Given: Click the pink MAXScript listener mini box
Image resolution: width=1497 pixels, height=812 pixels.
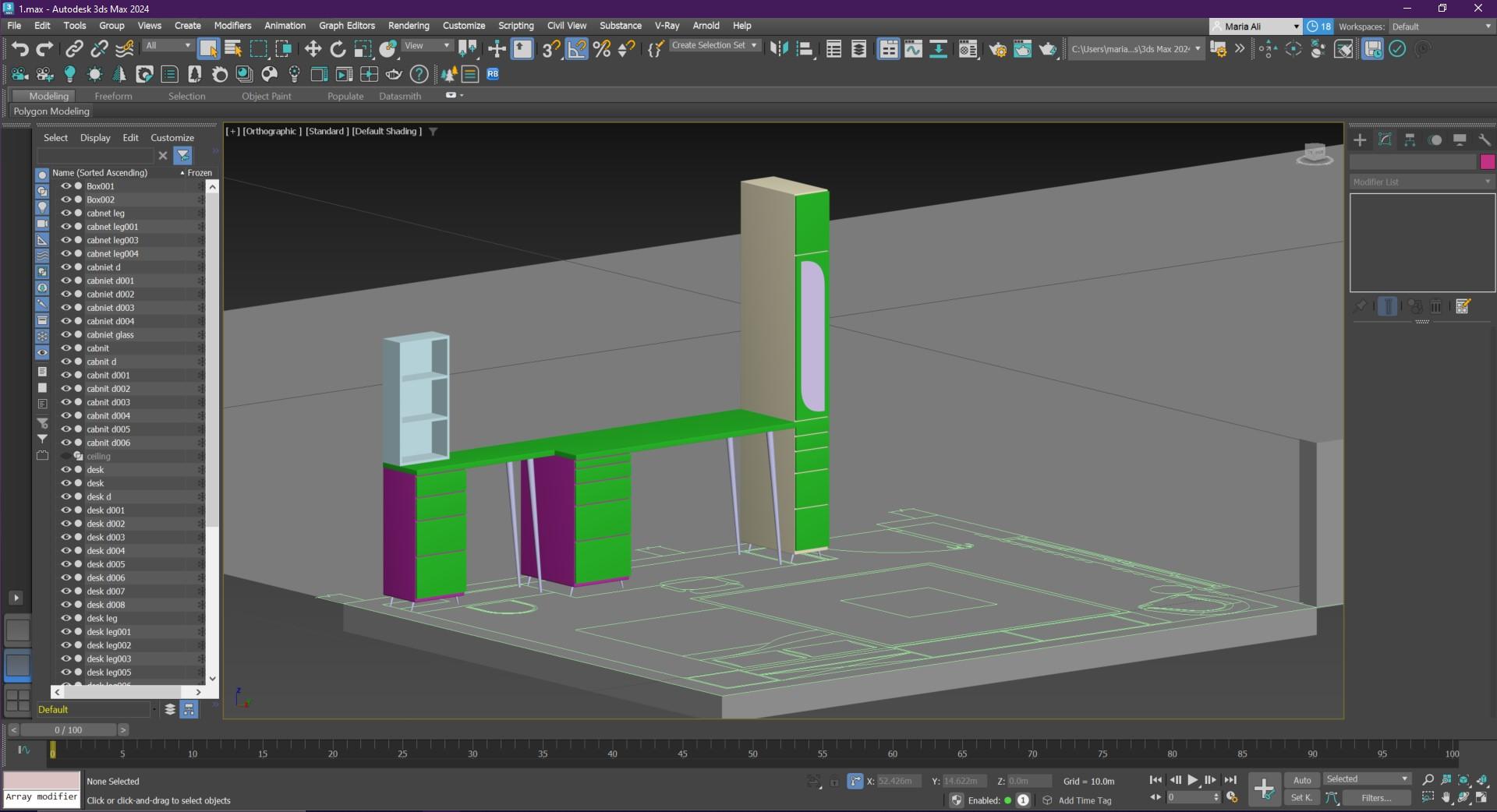Looking at the screenshot, I should click(42, 780).
